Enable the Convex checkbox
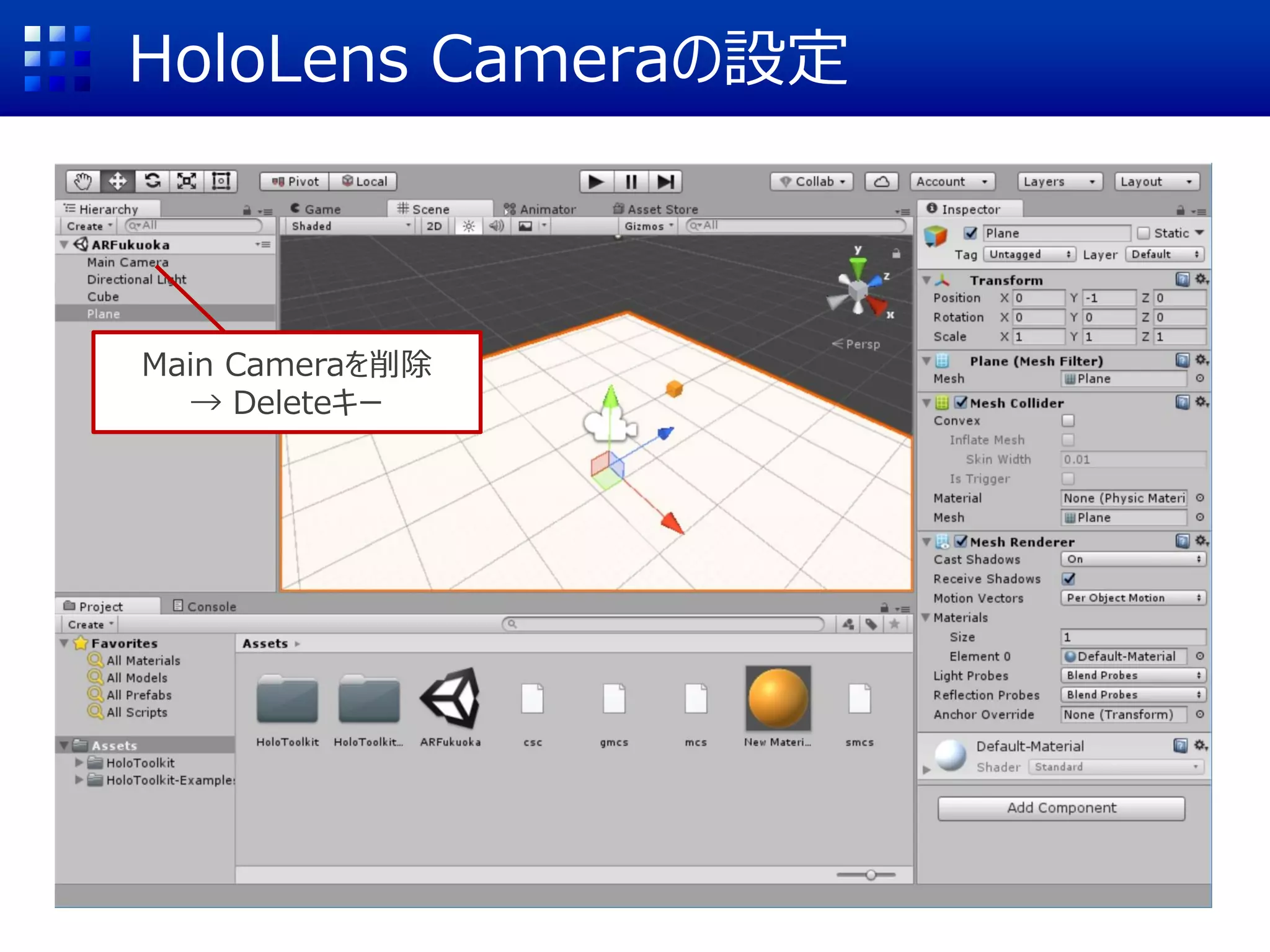The width and height of the screenshot is (1270, 952). tap(1068, 421)
